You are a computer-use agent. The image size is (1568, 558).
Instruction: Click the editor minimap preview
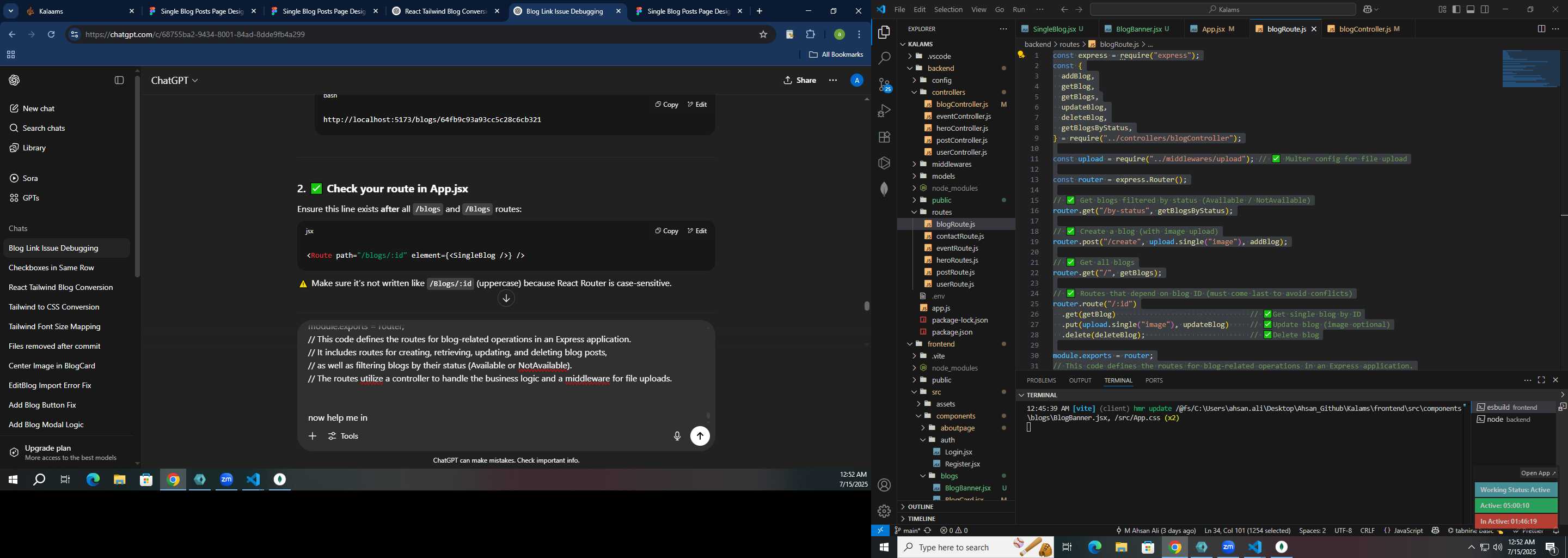point(1530,69)
